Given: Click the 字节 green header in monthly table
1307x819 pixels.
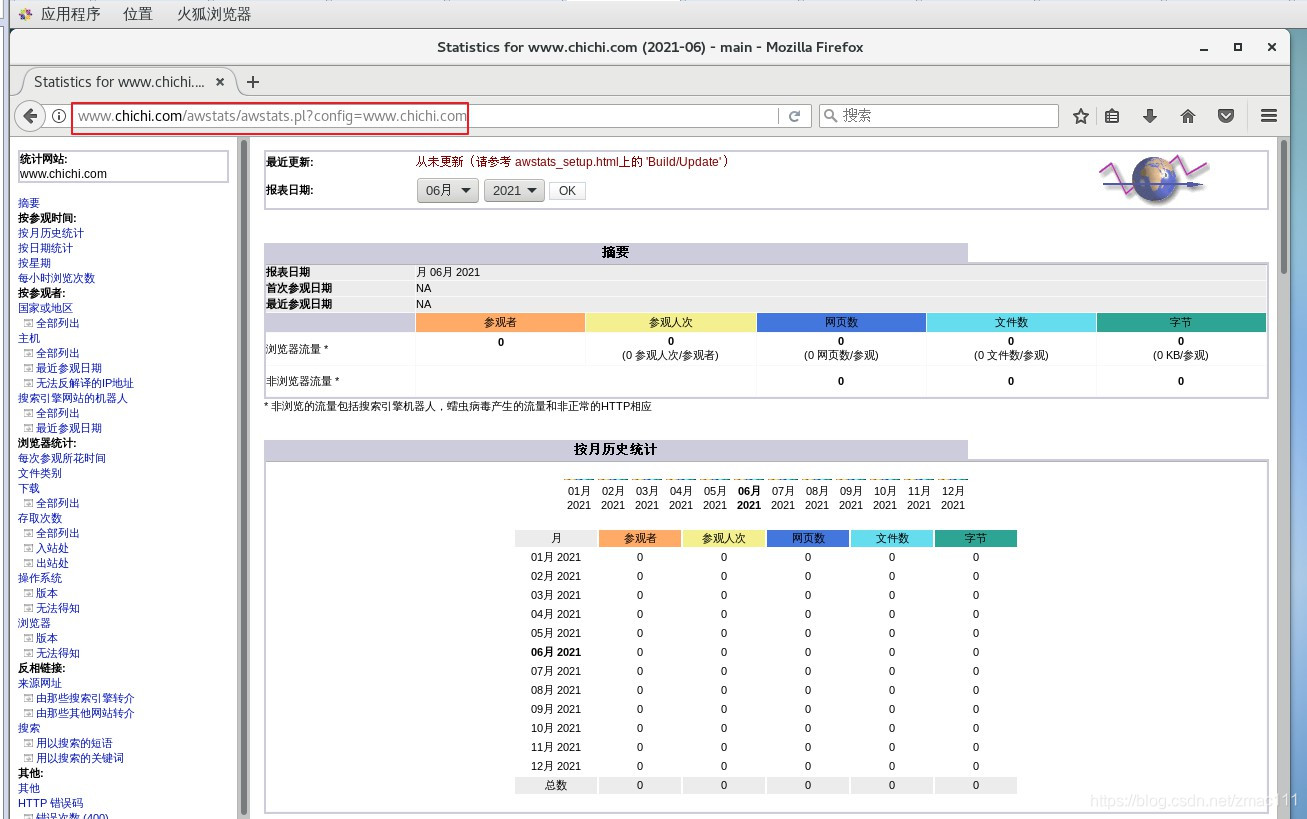Looking at the screenshot, I should [976, 538].
